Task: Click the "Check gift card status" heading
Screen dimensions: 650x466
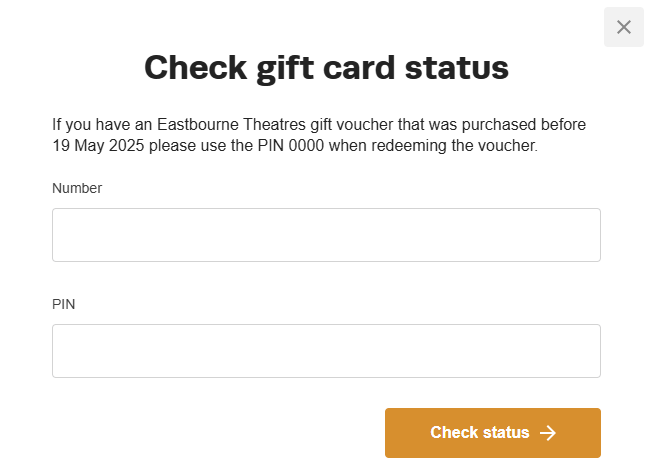Action: pyautogui.click(x=326, y=68)
